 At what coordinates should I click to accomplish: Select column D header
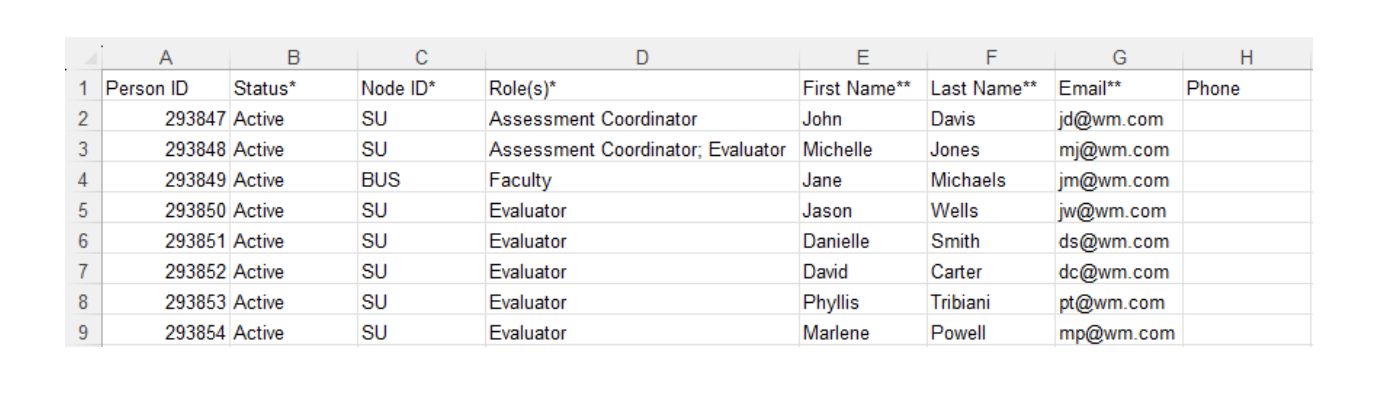642,58
